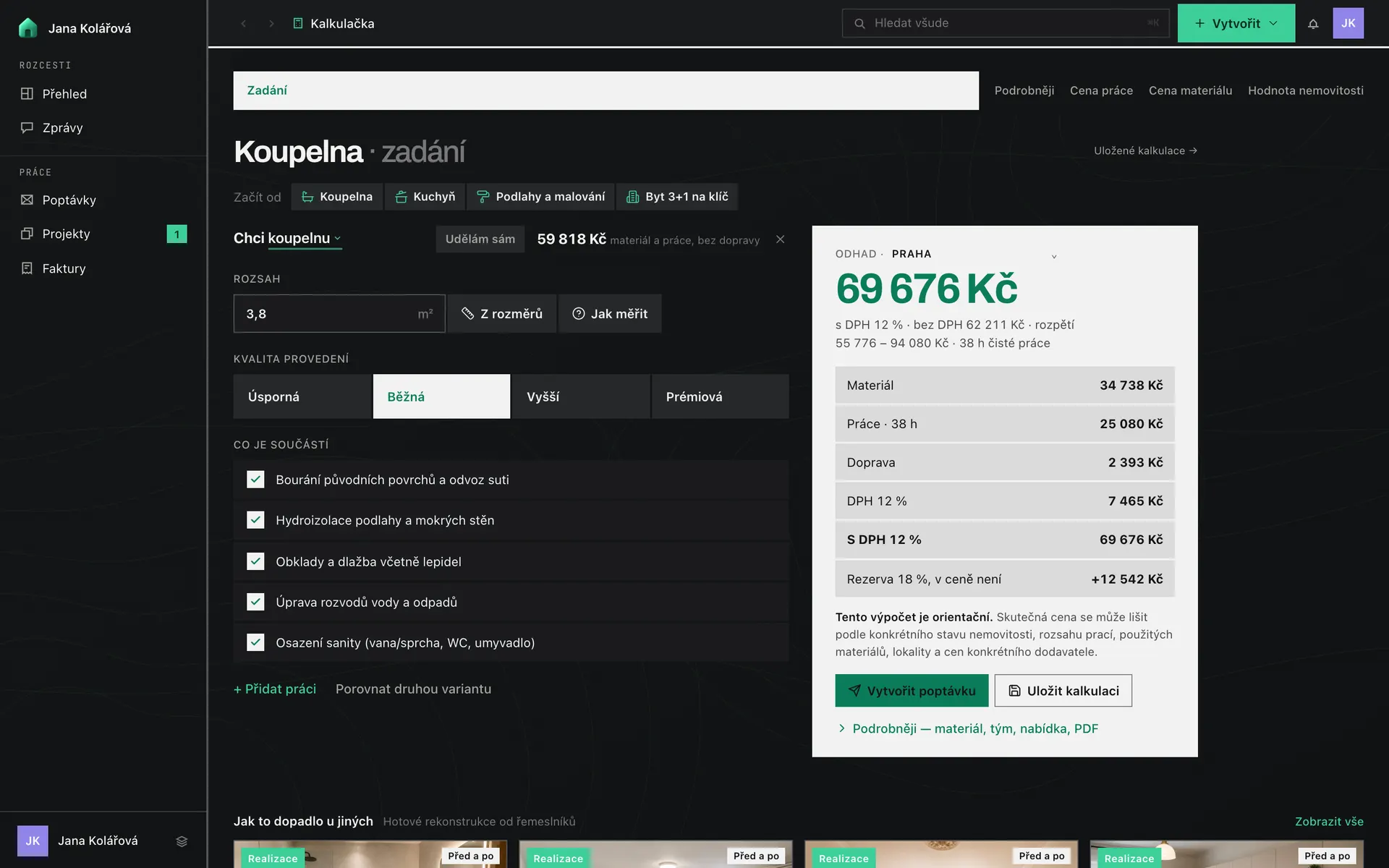Click Zobrazit vše link

(x=1329, y=822)
